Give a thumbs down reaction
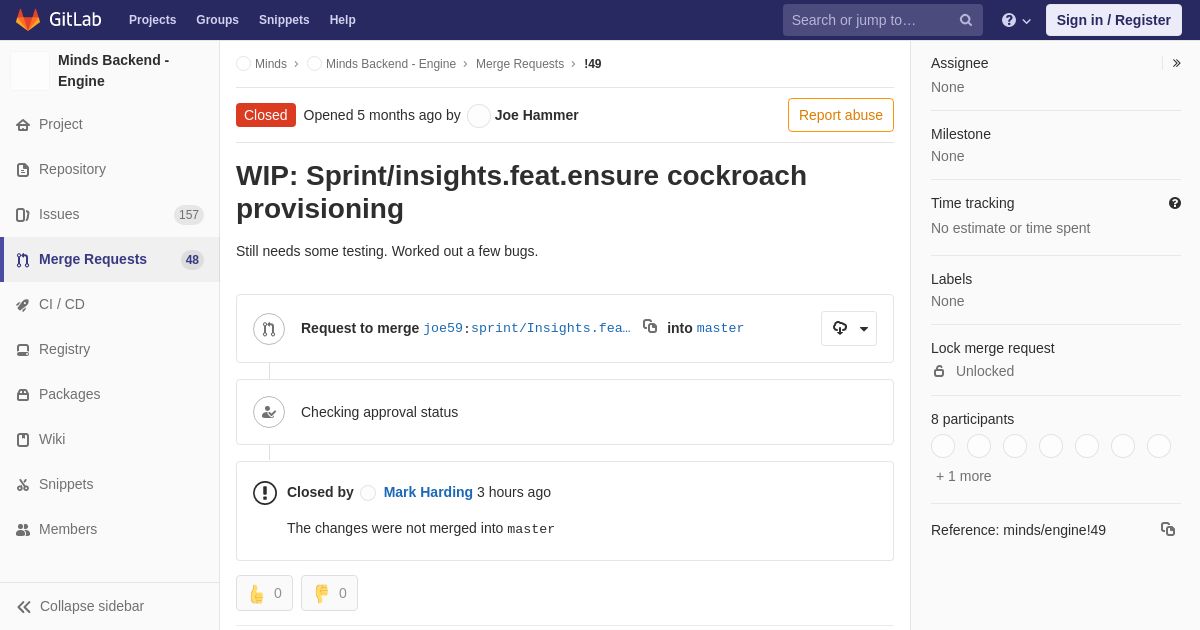Image resolution: width=1200 pixels, height=630 pixels. pos(329,593)
